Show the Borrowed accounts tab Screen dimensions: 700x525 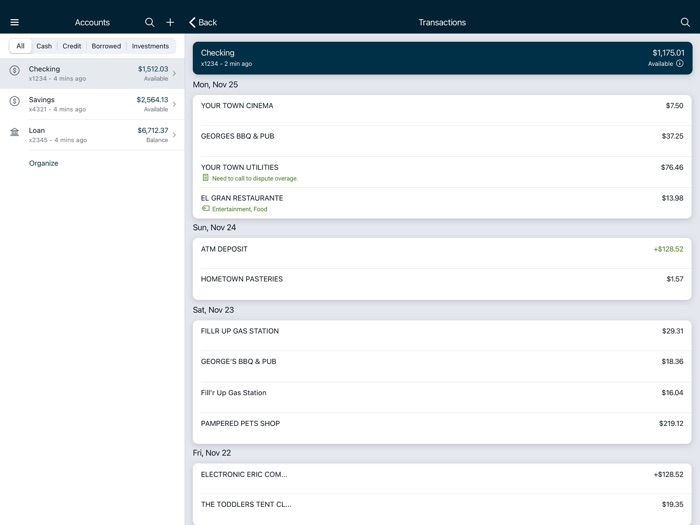pyautogui.click(x=106, y=46)
